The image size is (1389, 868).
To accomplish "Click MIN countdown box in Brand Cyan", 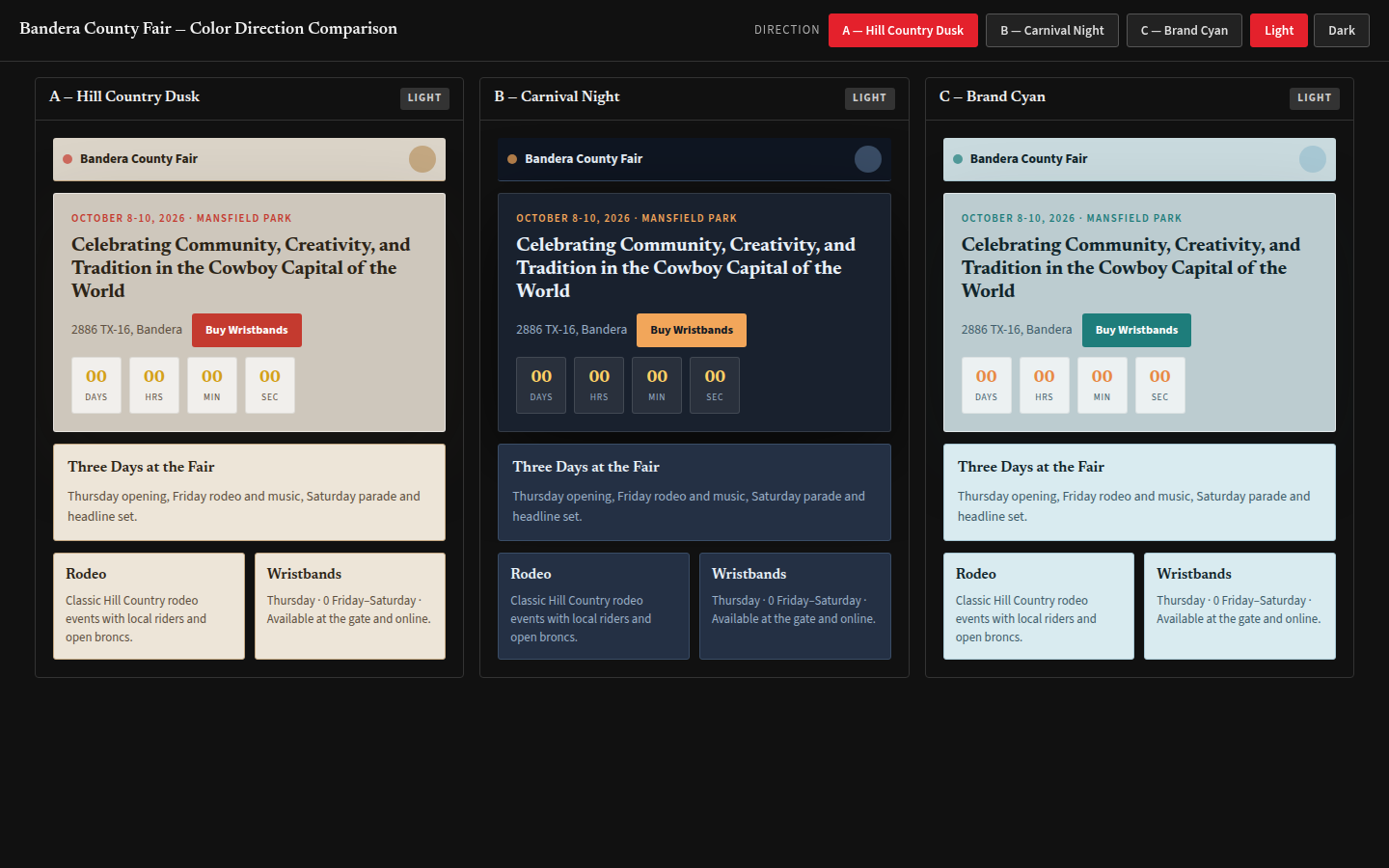I will (1103, 386).
